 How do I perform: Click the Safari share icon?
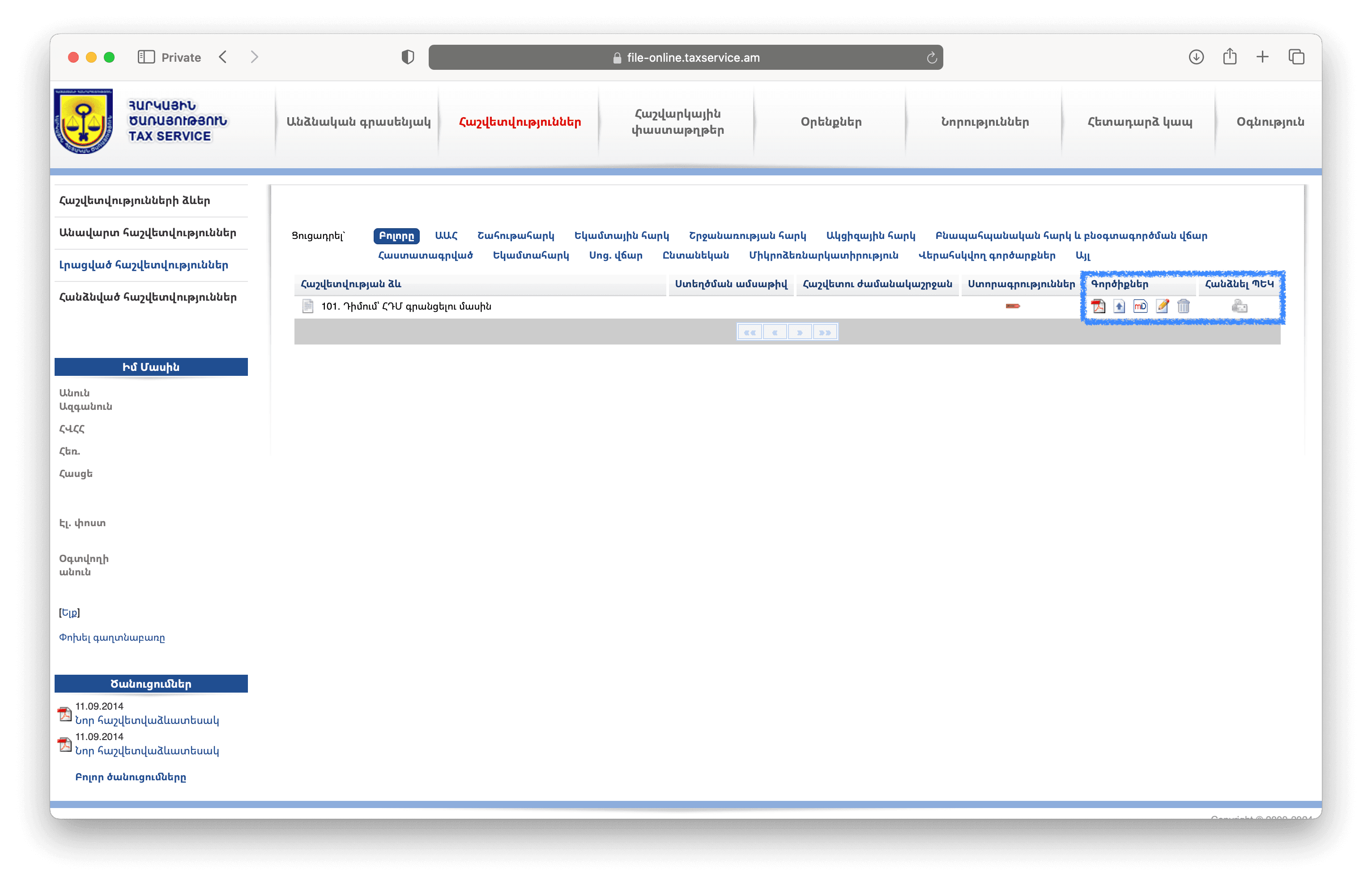pyautogui.click(x=1229, y=57)
